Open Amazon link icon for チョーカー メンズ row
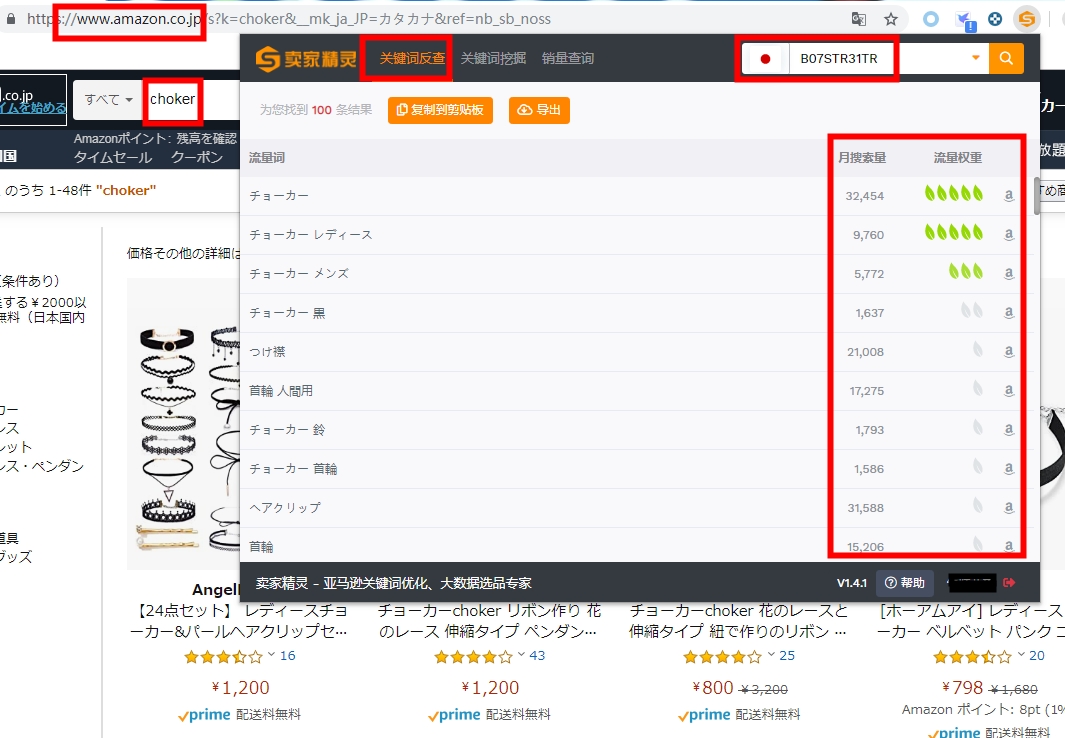The height and width of the screenshot is (738, 1065). [1009, 273]
